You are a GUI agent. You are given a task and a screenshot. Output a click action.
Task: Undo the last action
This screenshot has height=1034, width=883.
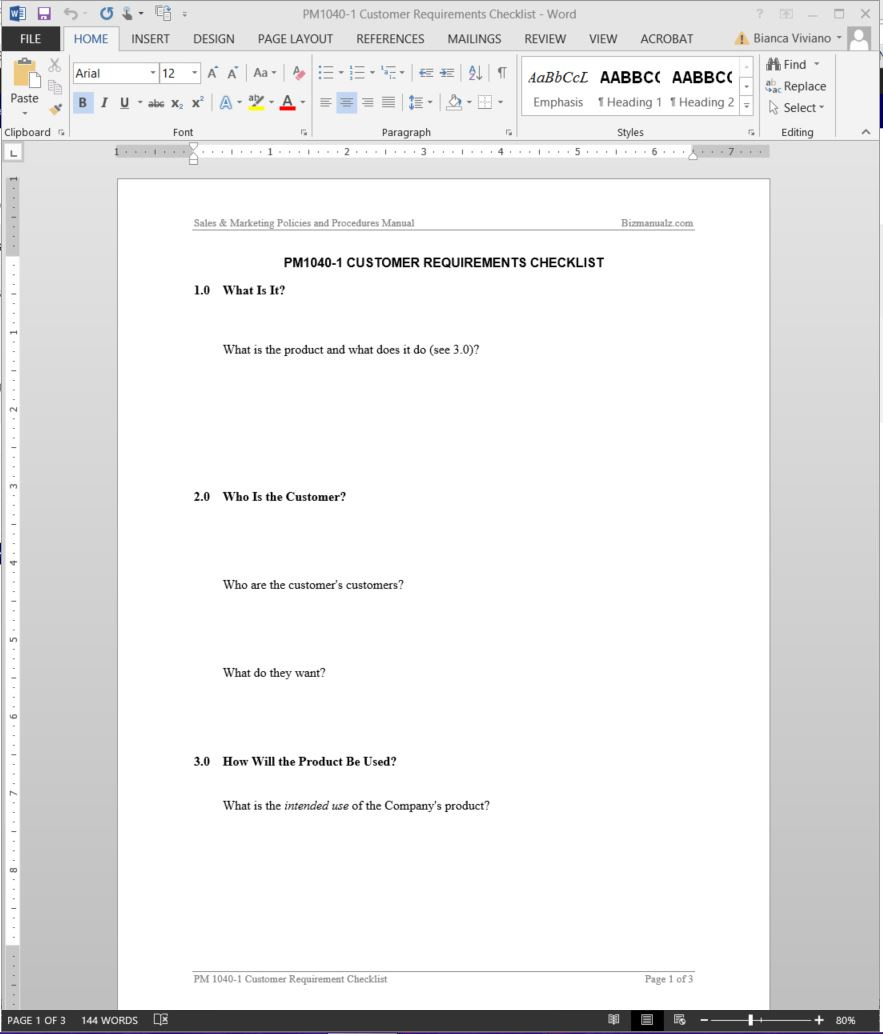click(71, 14)
